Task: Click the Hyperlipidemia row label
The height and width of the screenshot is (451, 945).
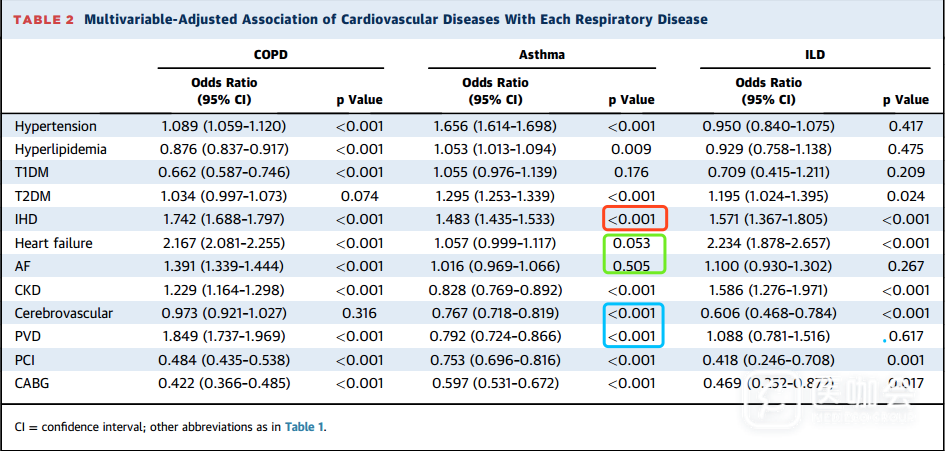Action: 62,149
